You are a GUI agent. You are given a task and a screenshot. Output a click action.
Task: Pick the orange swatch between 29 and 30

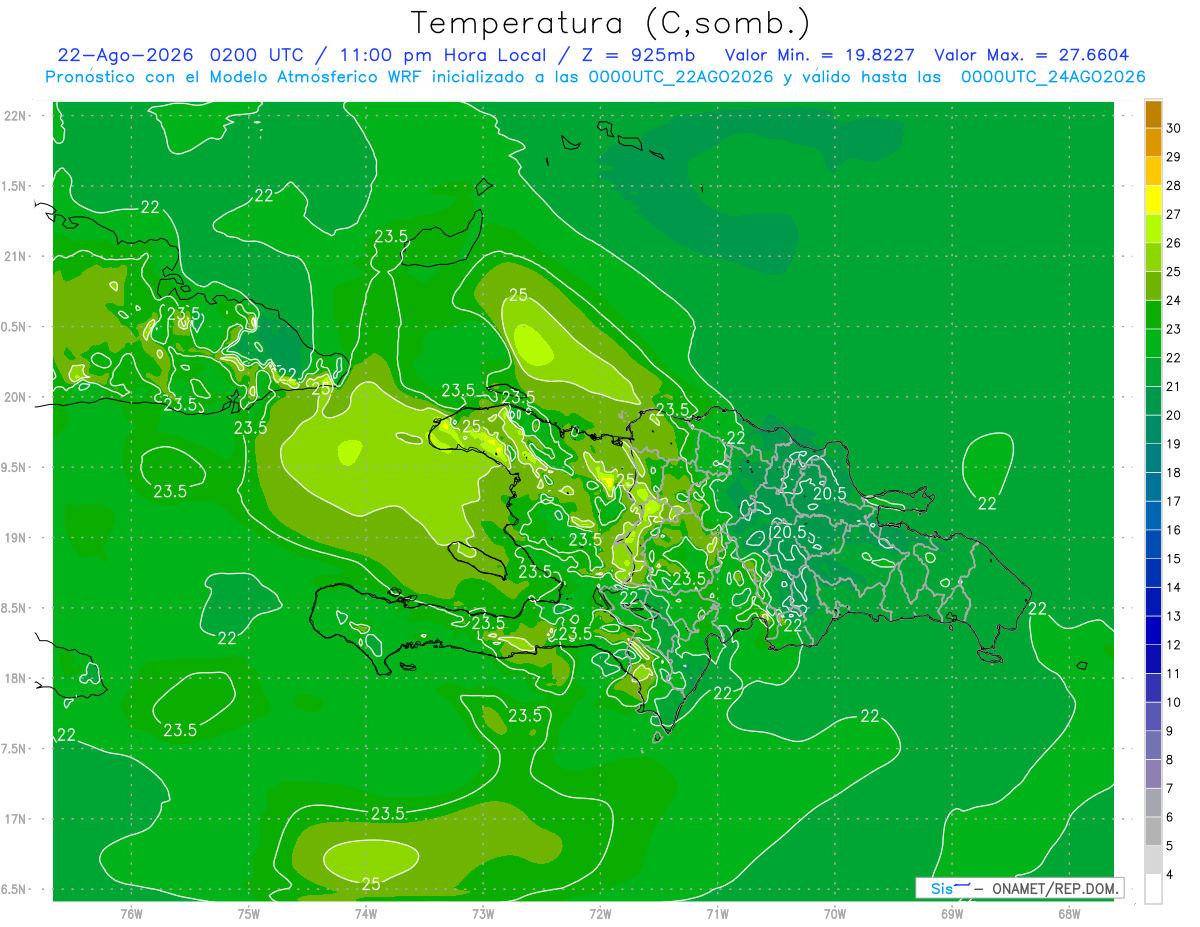click(x=1153, y=143)
